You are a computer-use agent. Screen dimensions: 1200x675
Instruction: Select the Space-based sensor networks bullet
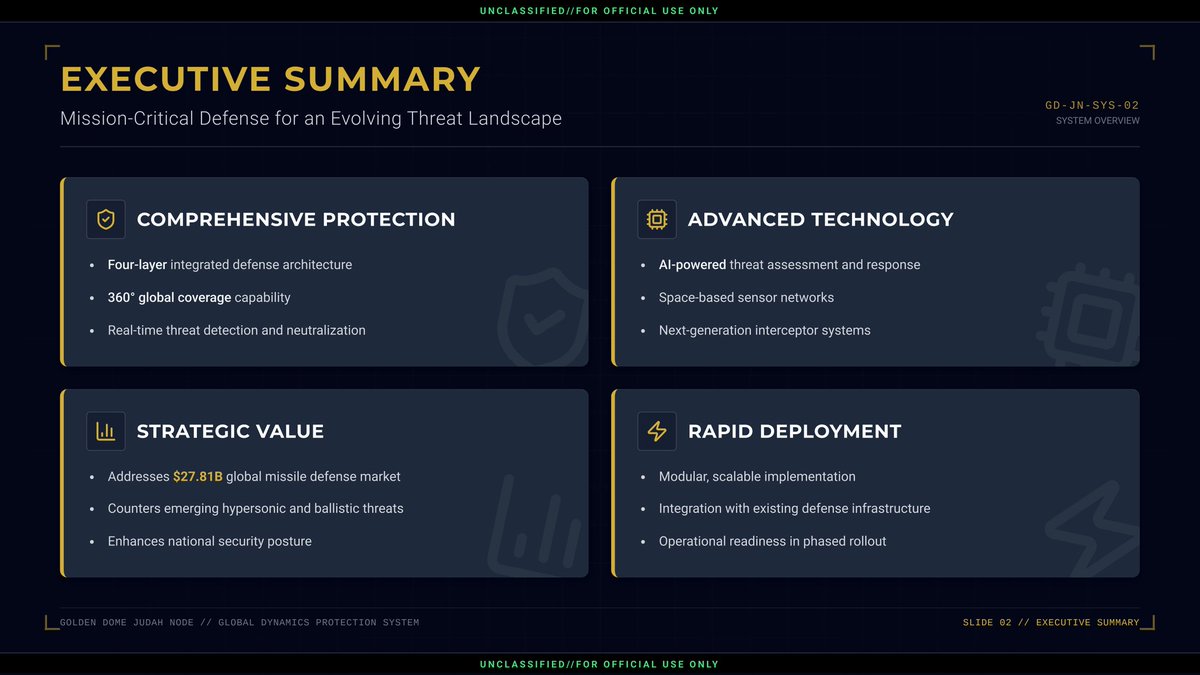[x=746, y=297]
